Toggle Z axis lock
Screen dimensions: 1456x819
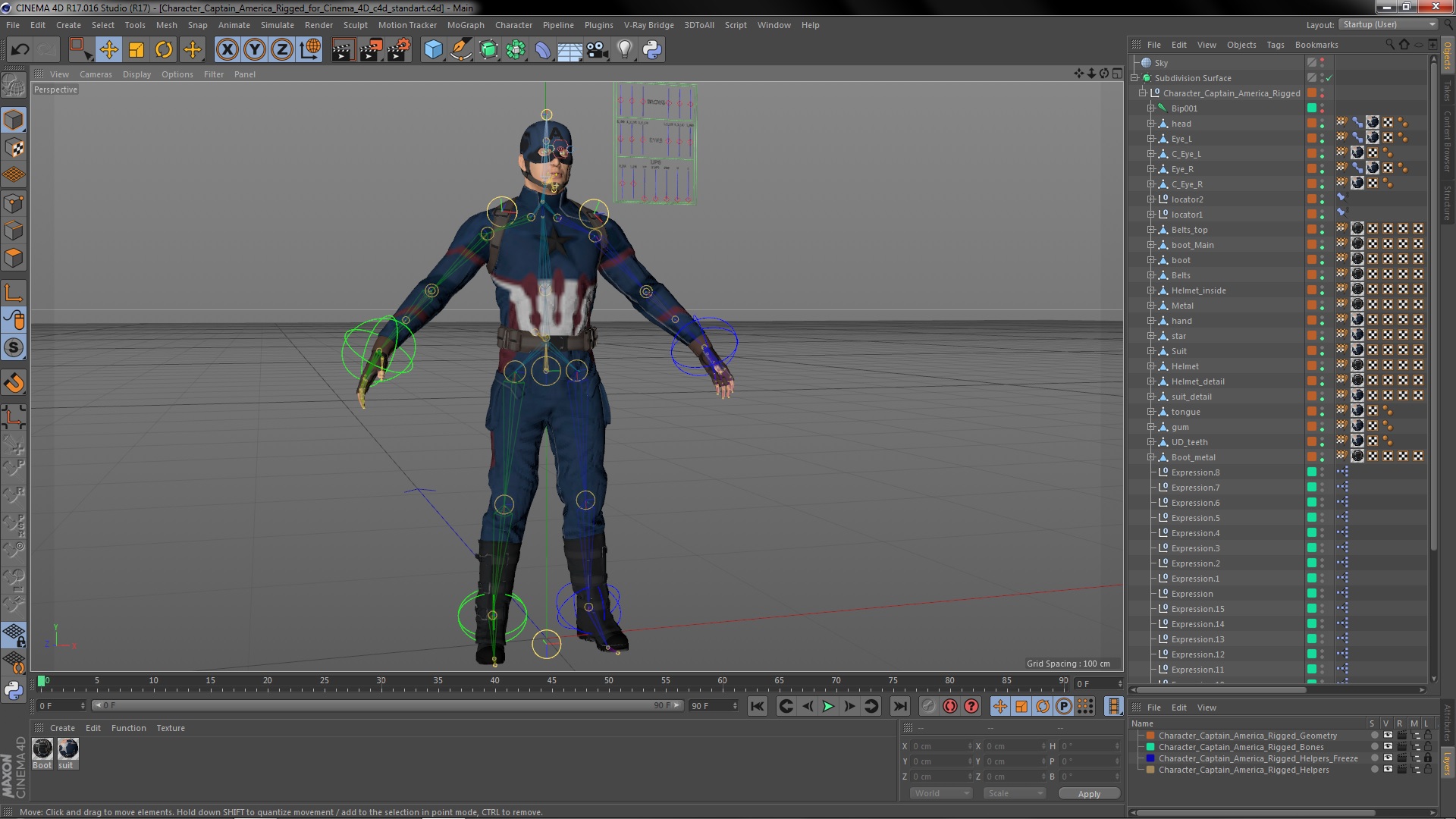click(282, 50)
